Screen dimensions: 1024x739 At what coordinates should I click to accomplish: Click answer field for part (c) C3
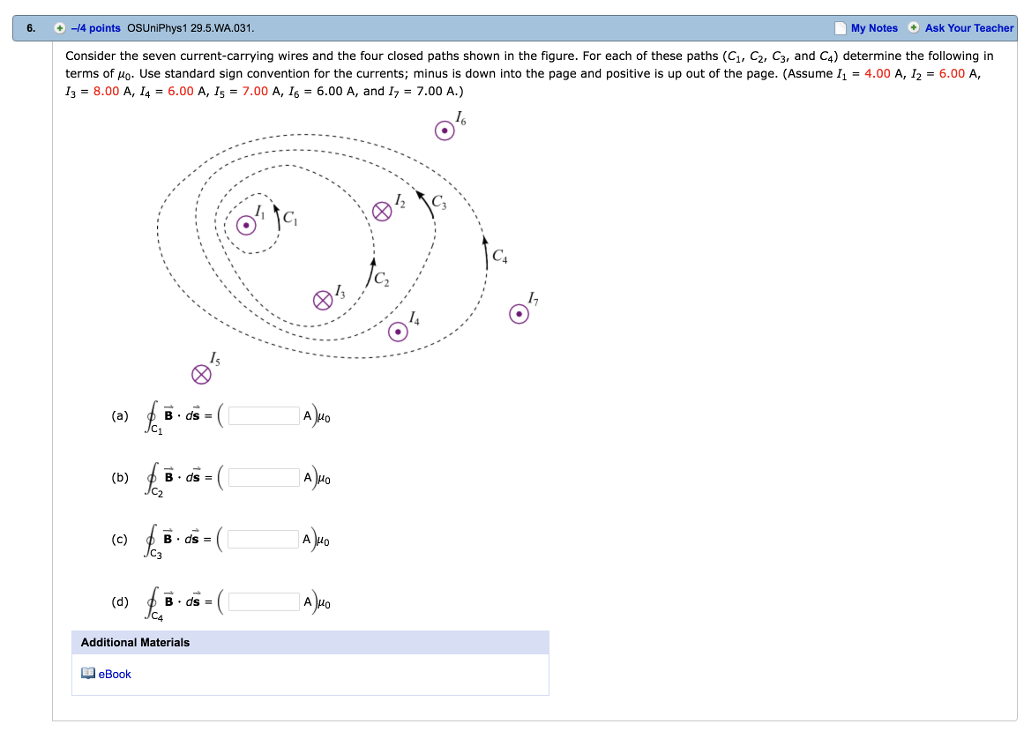[x=263, y=539]
